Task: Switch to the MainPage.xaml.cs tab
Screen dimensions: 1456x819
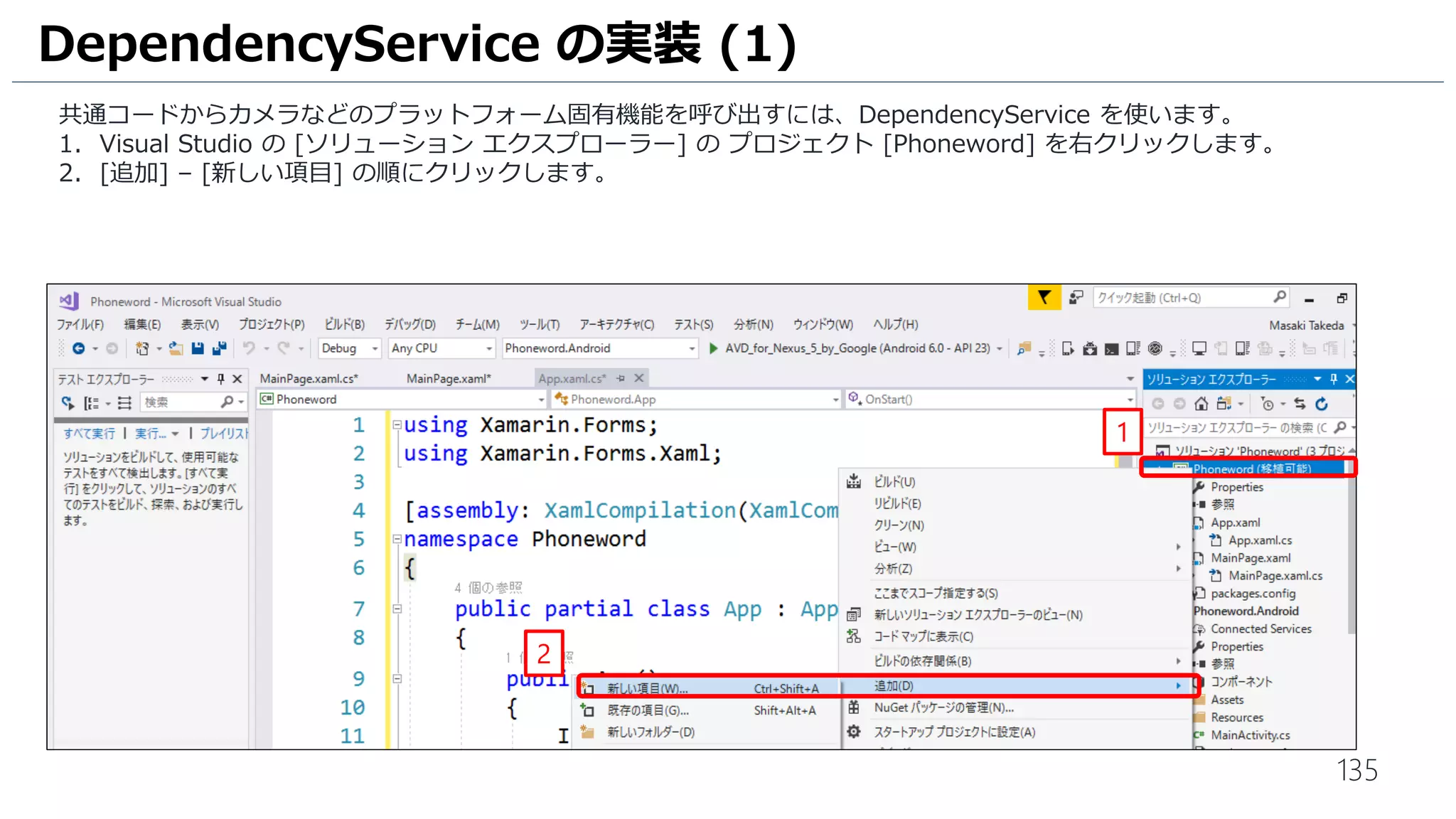Action: (309, 379)
